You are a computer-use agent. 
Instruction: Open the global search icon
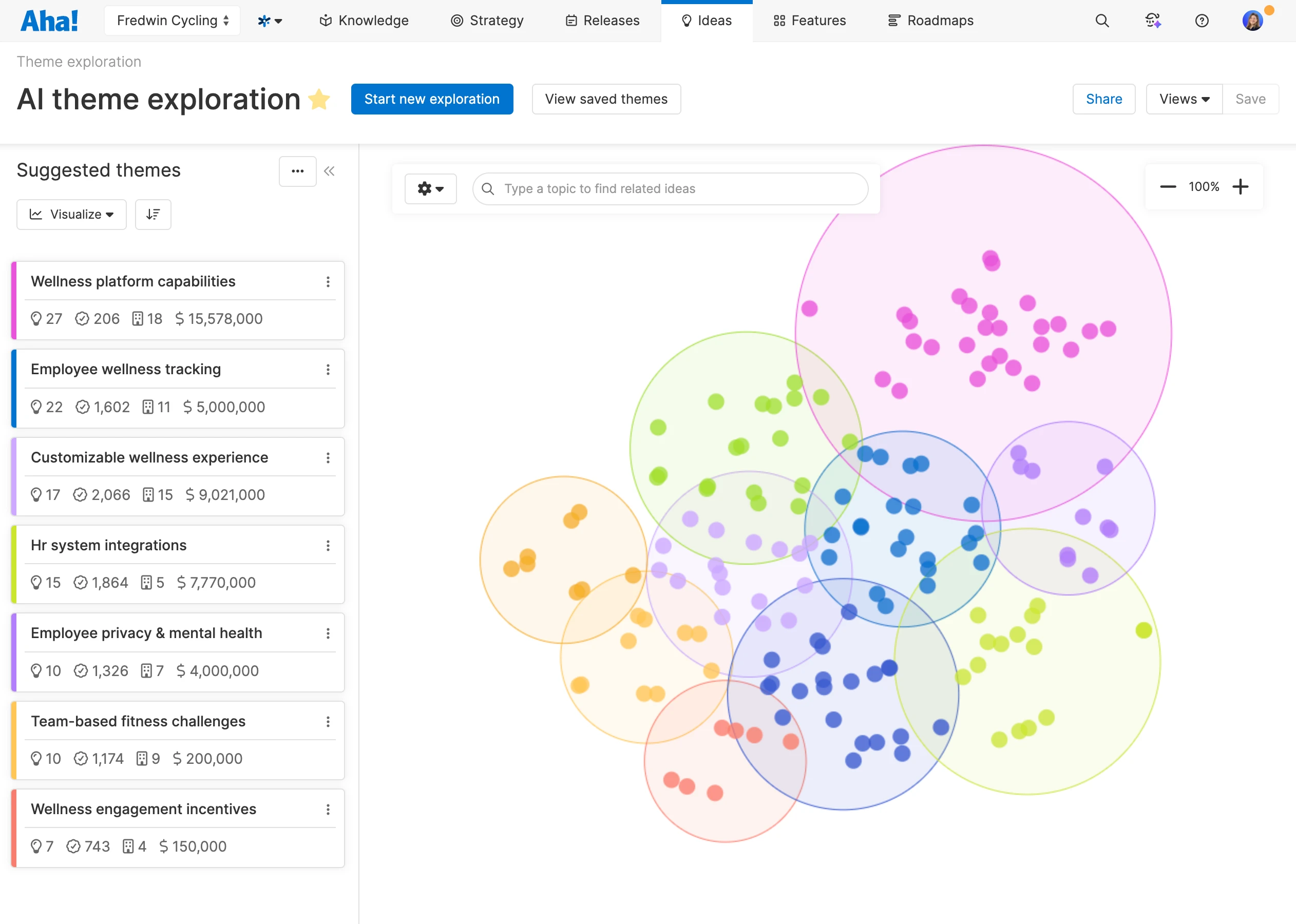tap(1102, 21)
